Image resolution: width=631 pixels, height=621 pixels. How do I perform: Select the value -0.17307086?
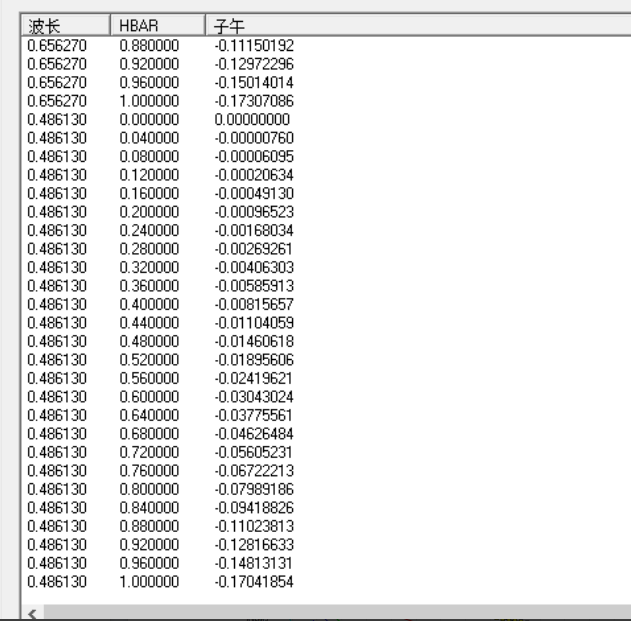[x=254, y=101]
